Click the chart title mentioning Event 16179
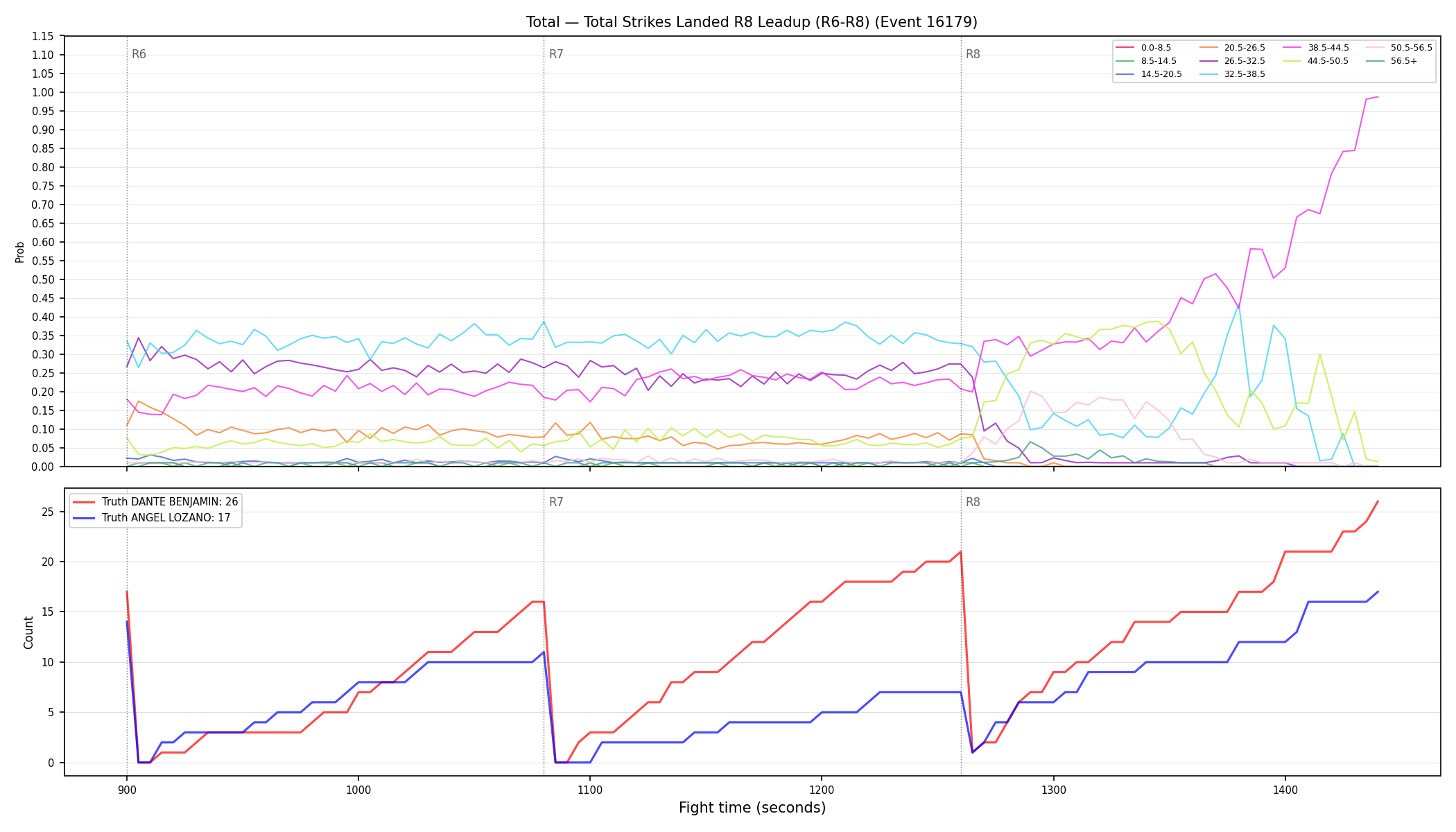The height and width of the screenshot is (832, 1456). click(x=752, y=22)
